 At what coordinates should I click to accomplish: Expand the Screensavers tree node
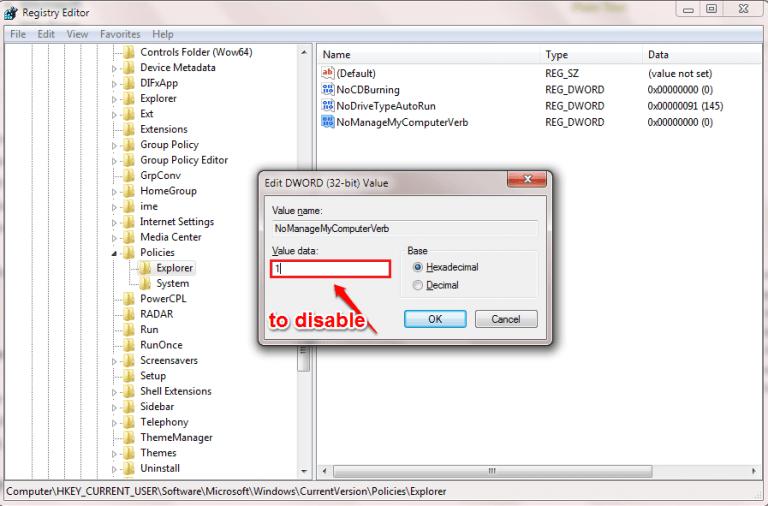[x=114, y=361]
